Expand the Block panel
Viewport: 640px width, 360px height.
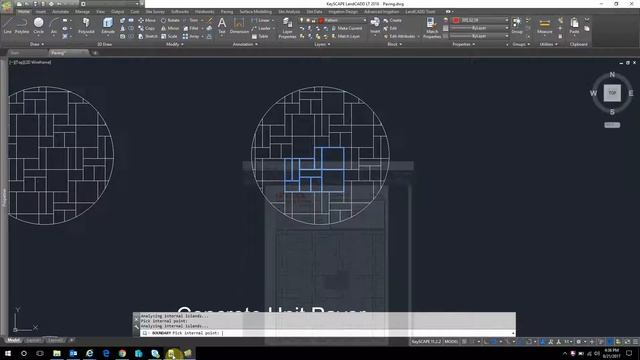[394, 44]
